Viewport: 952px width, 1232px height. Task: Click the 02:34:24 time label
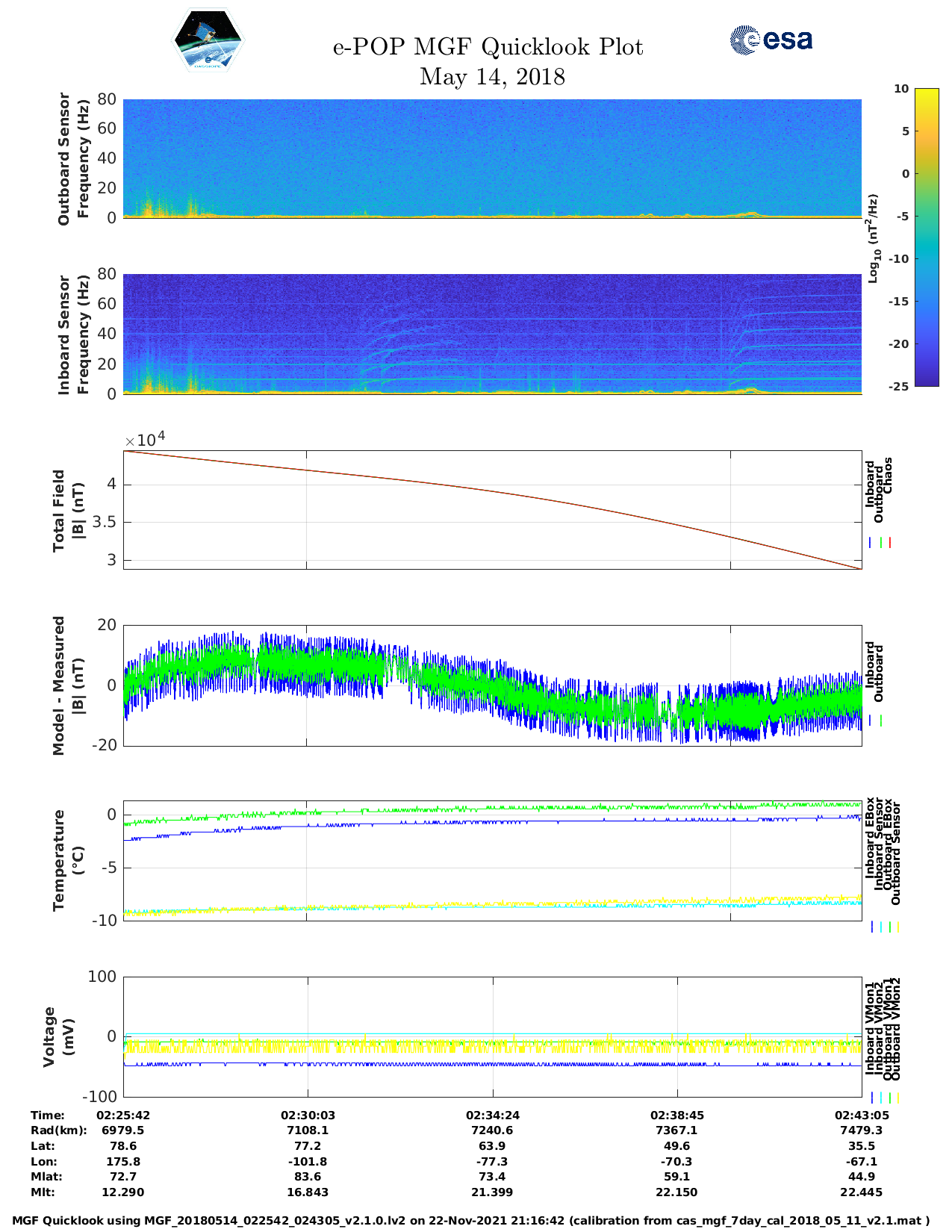[492, 1115]
